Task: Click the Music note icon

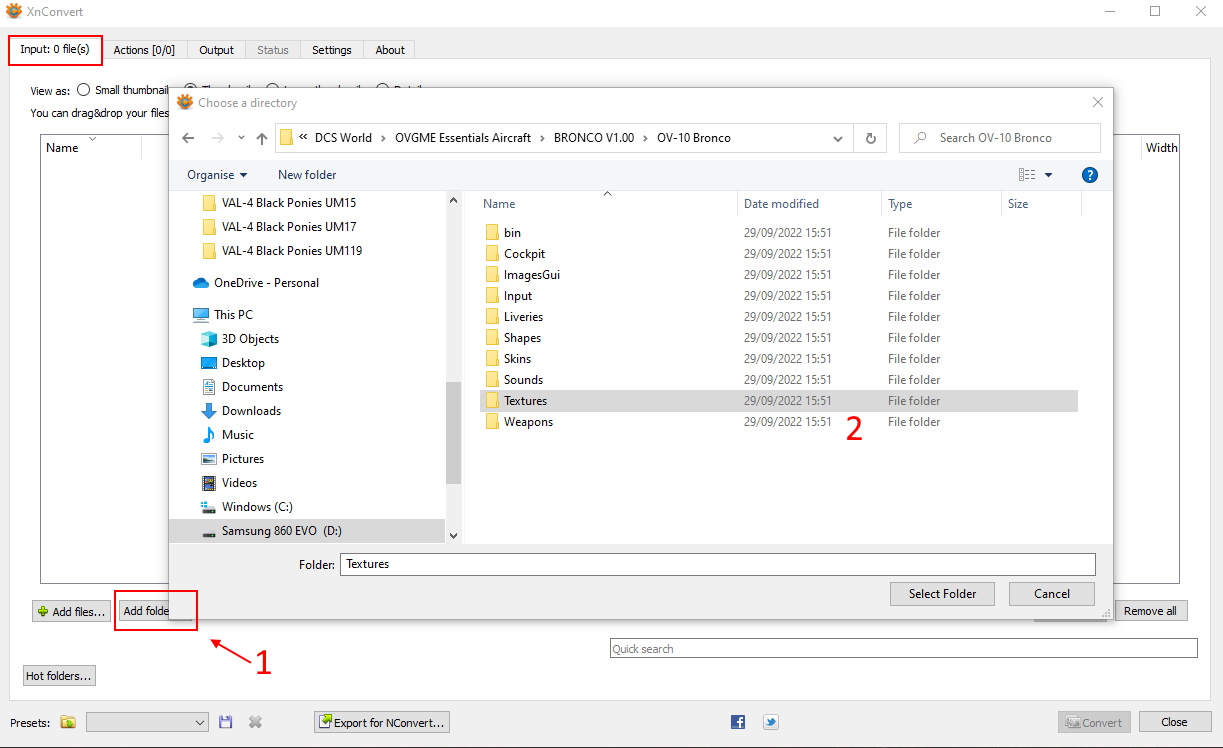Action: (x=209, y=435)
